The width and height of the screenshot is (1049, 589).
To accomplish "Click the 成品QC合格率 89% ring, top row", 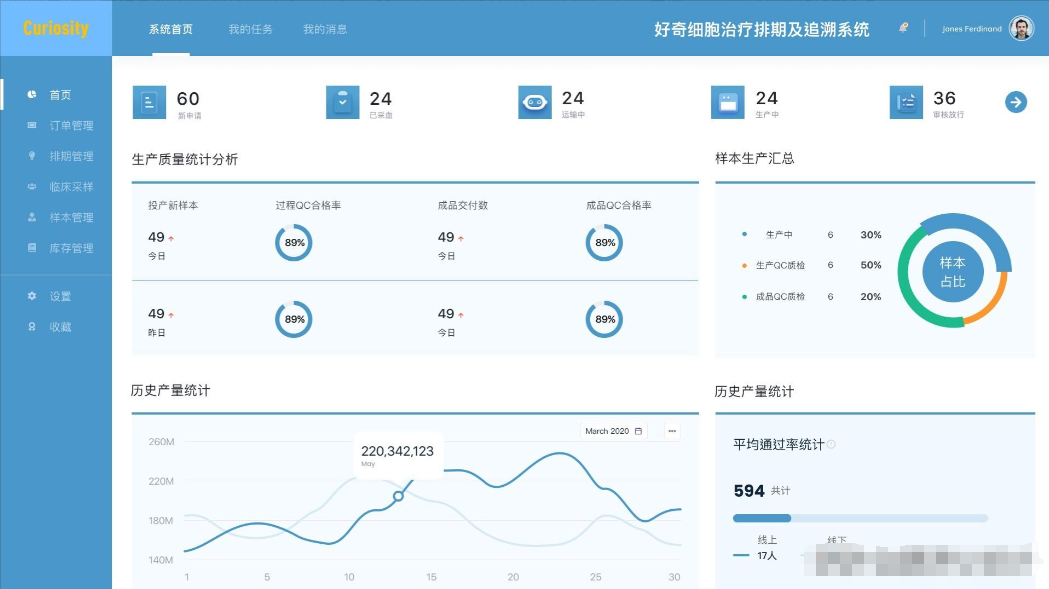I will pos(604,242).
